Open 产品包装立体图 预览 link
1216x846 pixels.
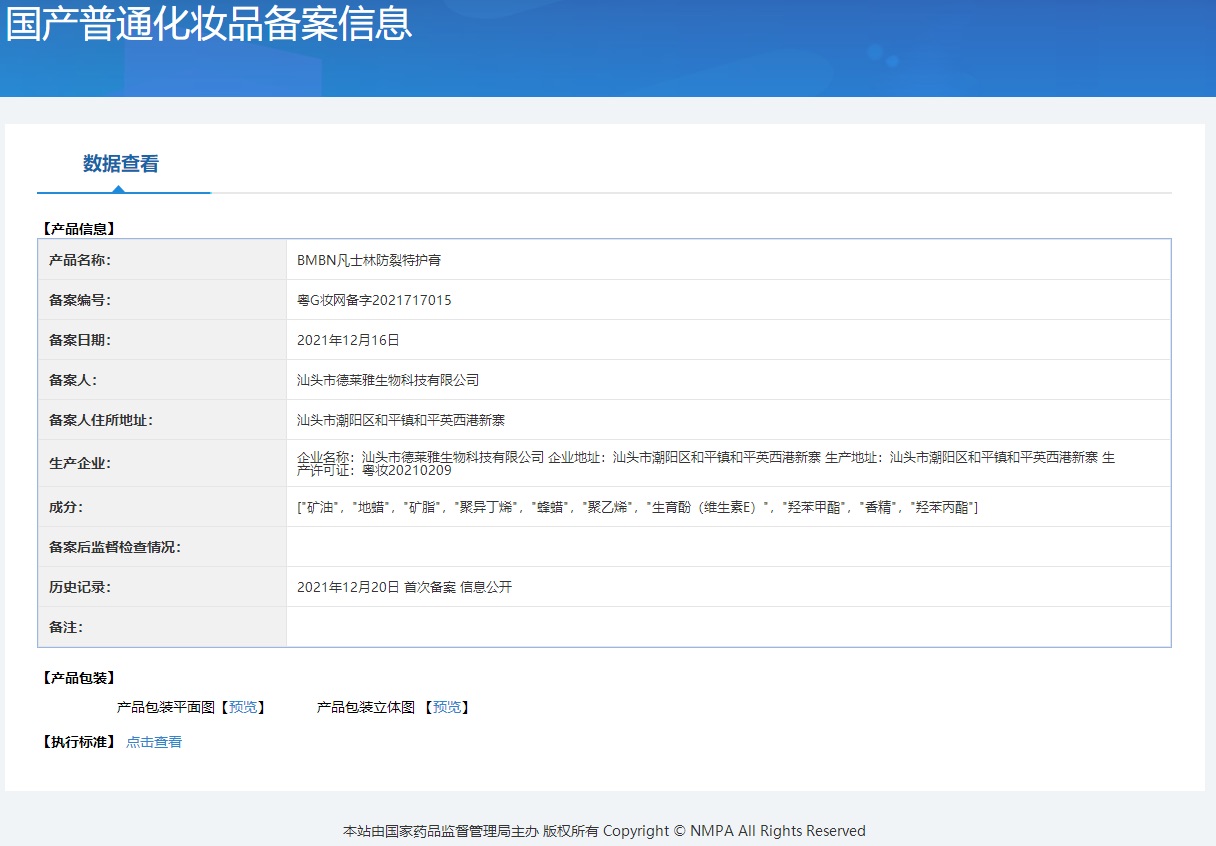tap(447, 707)
